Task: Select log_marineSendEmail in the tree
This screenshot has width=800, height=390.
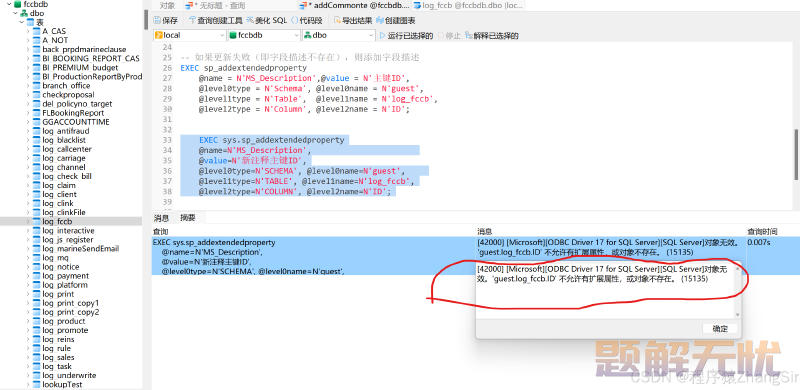Action: point(81,249)
